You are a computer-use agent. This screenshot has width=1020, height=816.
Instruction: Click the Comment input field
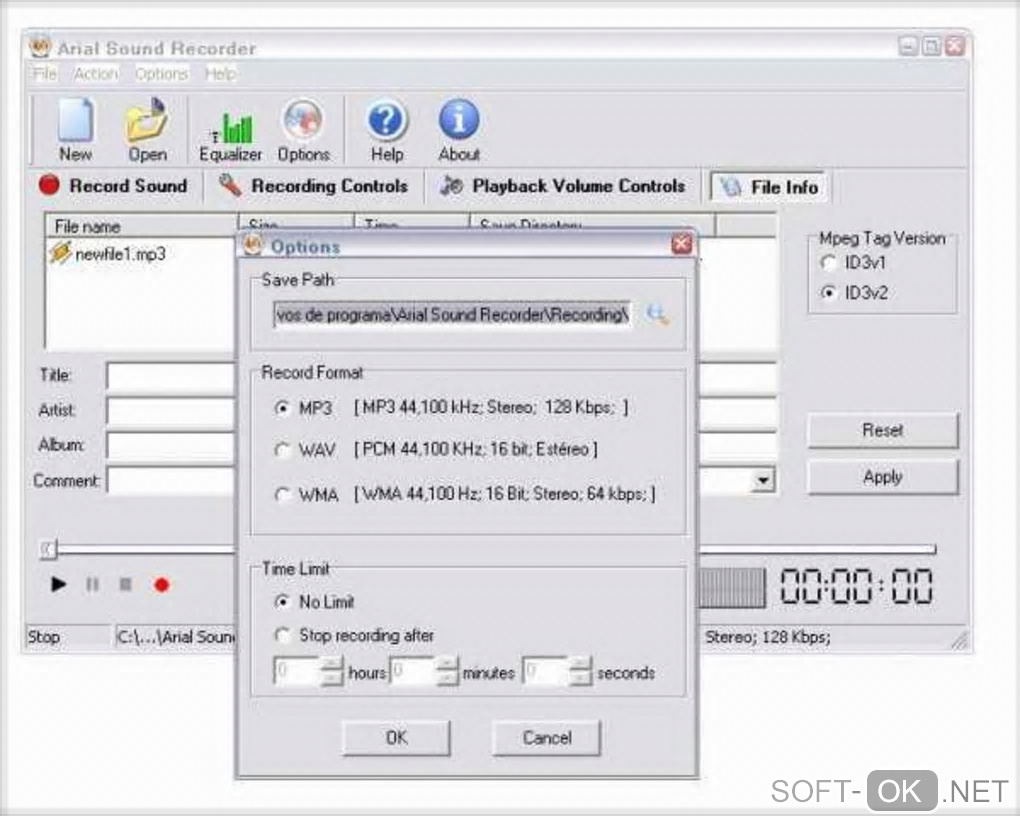171,481
